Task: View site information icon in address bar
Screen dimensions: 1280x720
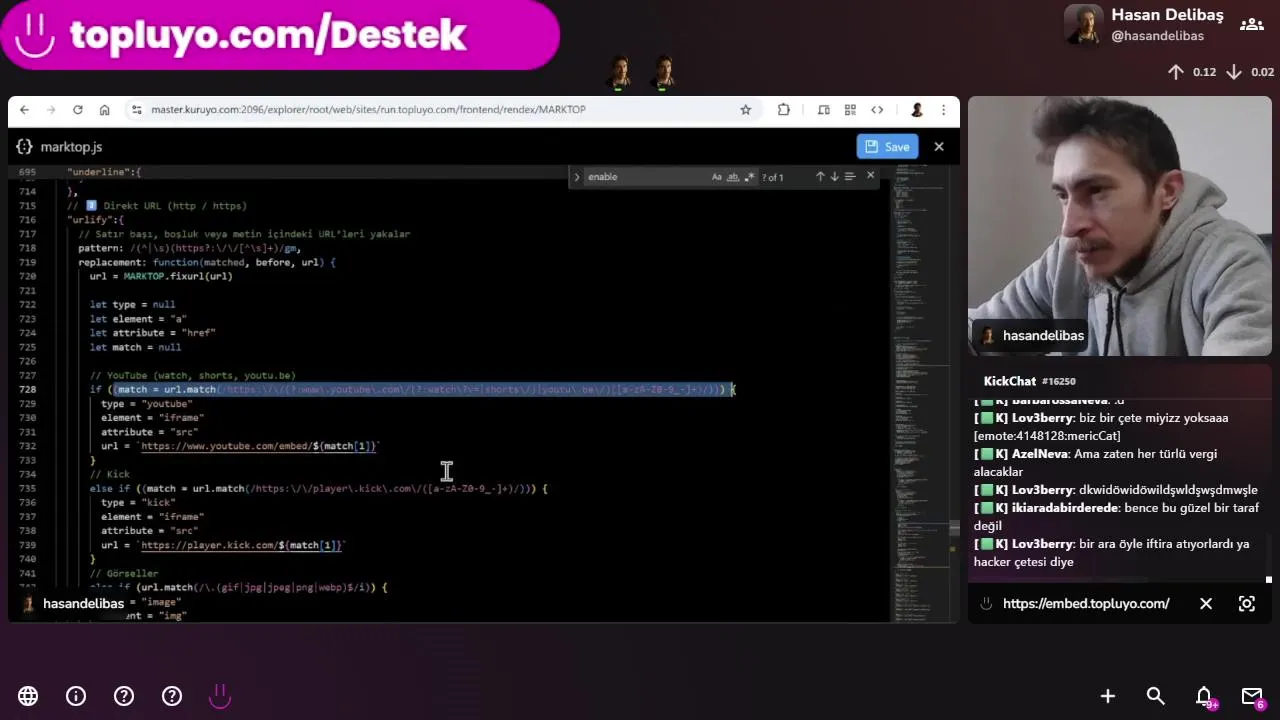Action: pos(136,110)
